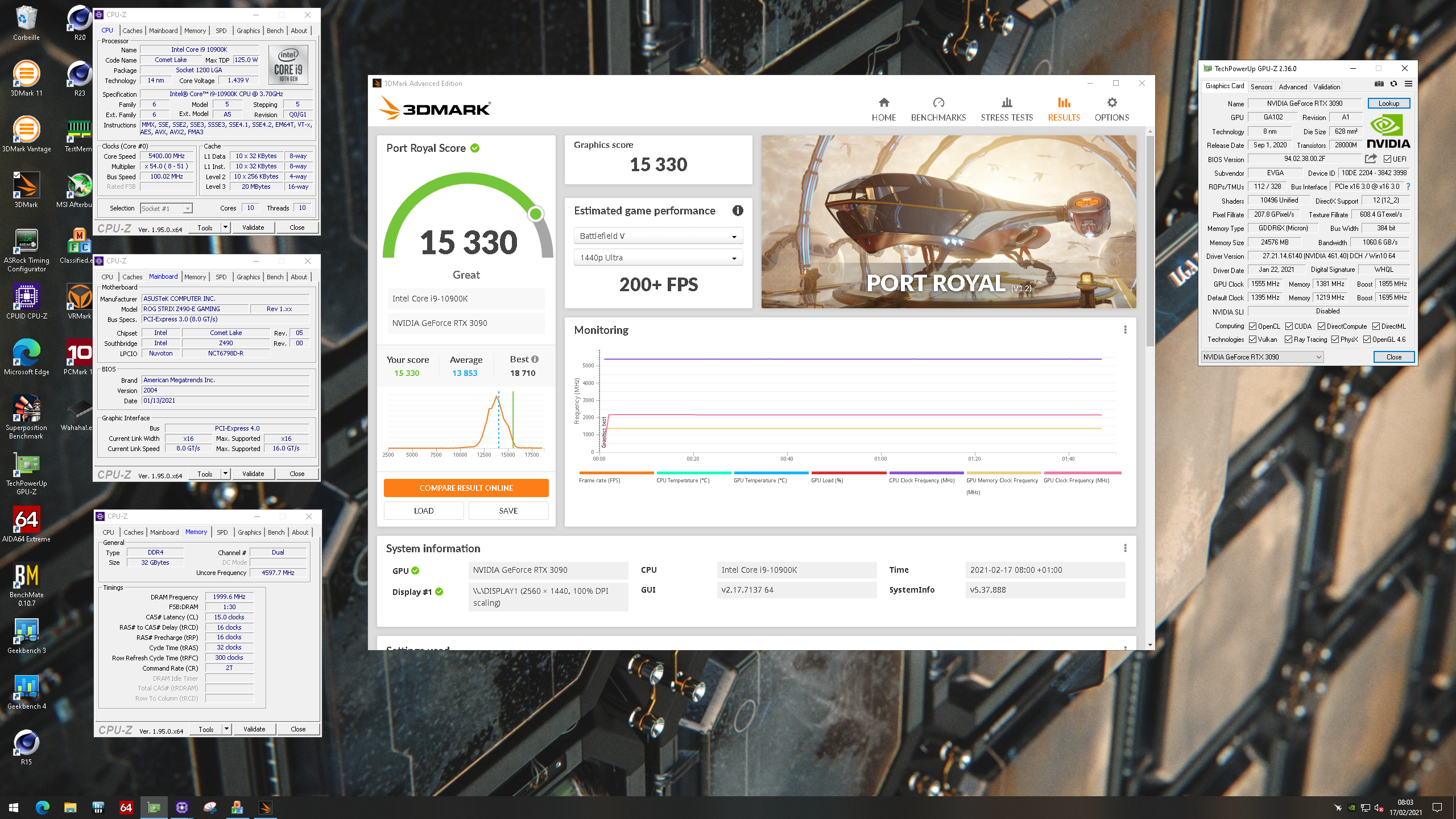Click the info icon next to Best score
Screen dimensions: 1456x819
(x=535, y=359)
